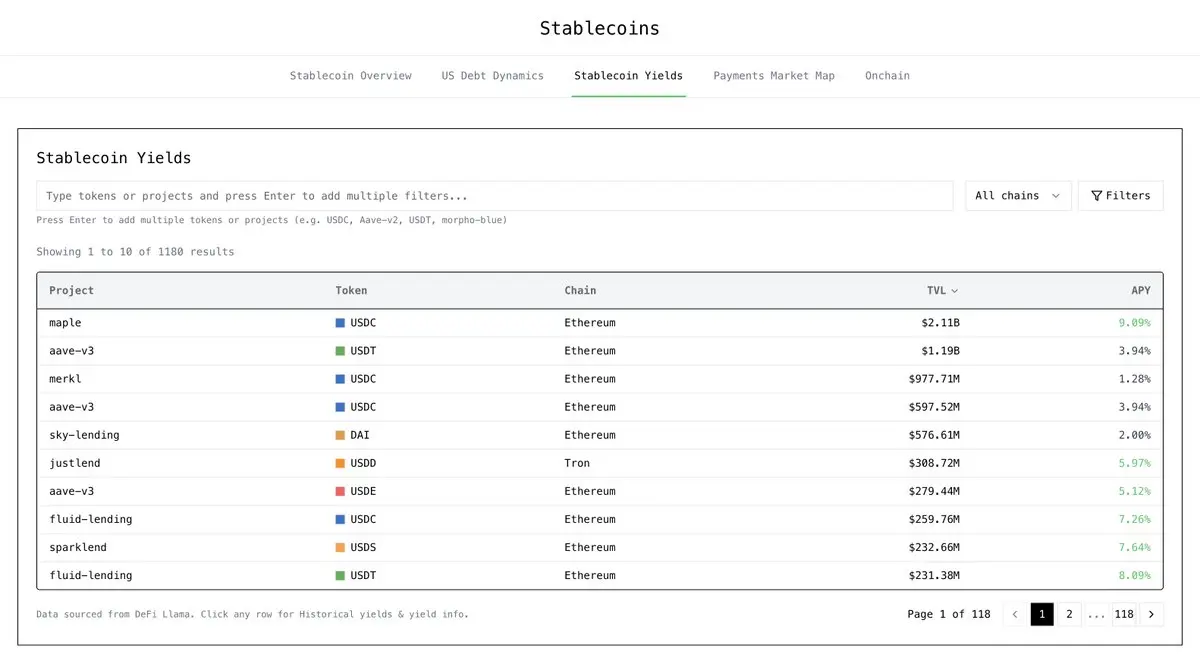Go to page 2
The width and height of the screenshot is (1200, 661).
tap(1069, 614)
